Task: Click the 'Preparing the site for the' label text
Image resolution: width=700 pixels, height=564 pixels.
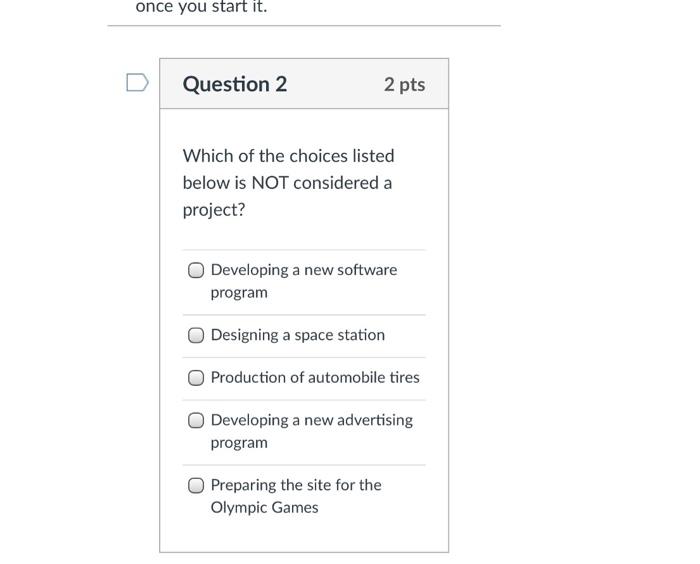Action: tap(295, 485)
